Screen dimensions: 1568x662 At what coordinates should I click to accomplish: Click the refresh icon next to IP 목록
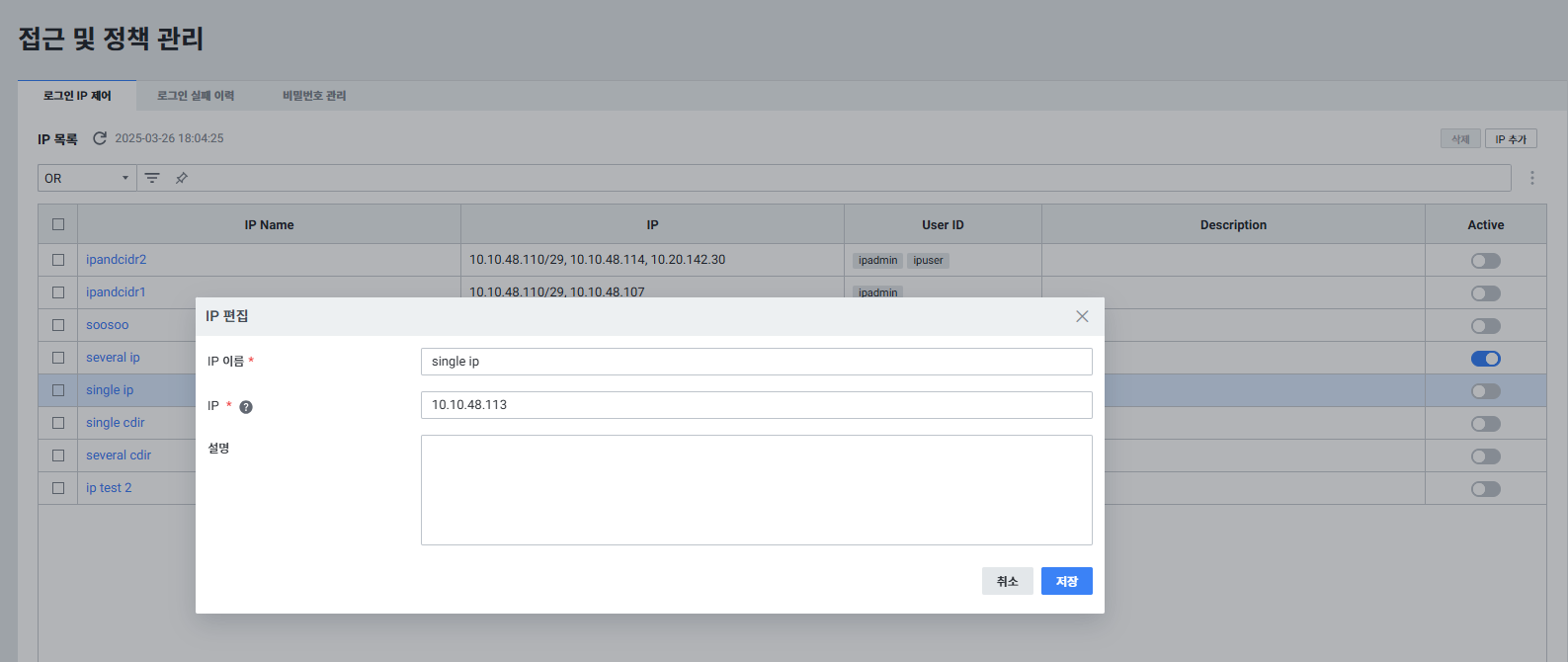point(100,138)
